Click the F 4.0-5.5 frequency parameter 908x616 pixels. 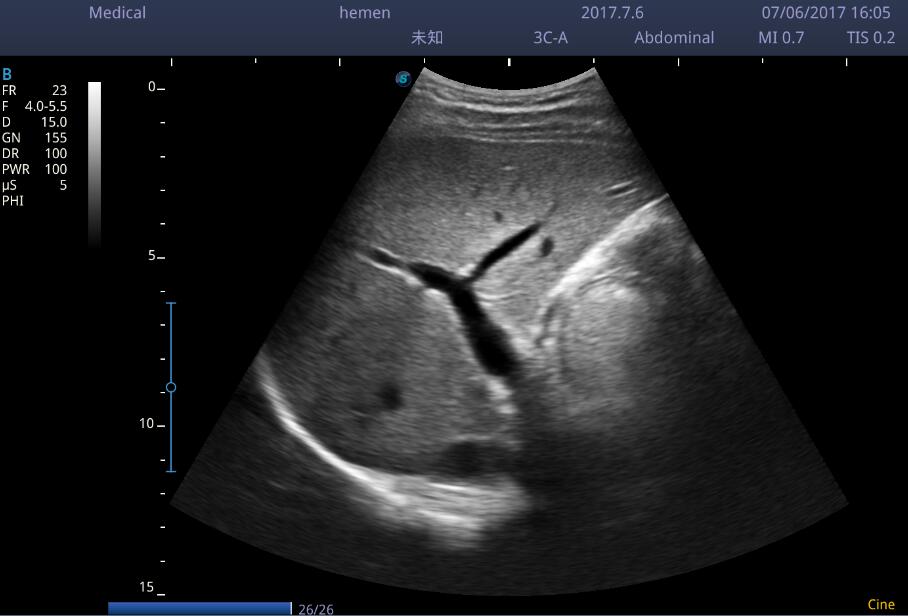(x=34, y=106)
